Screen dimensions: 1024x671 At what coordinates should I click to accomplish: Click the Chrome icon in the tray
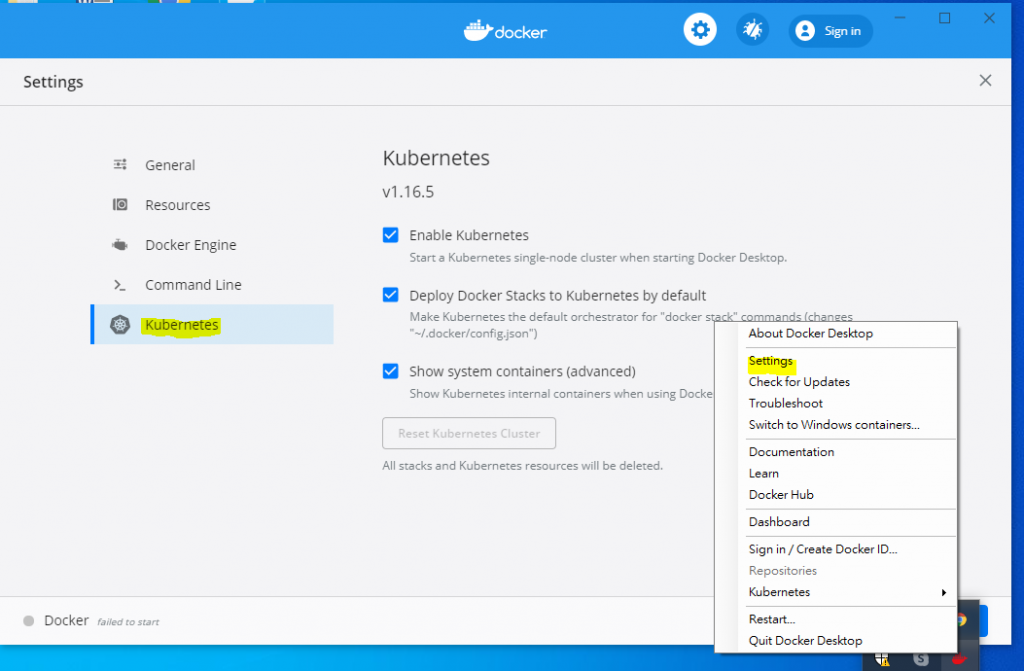tap(961, 619)
